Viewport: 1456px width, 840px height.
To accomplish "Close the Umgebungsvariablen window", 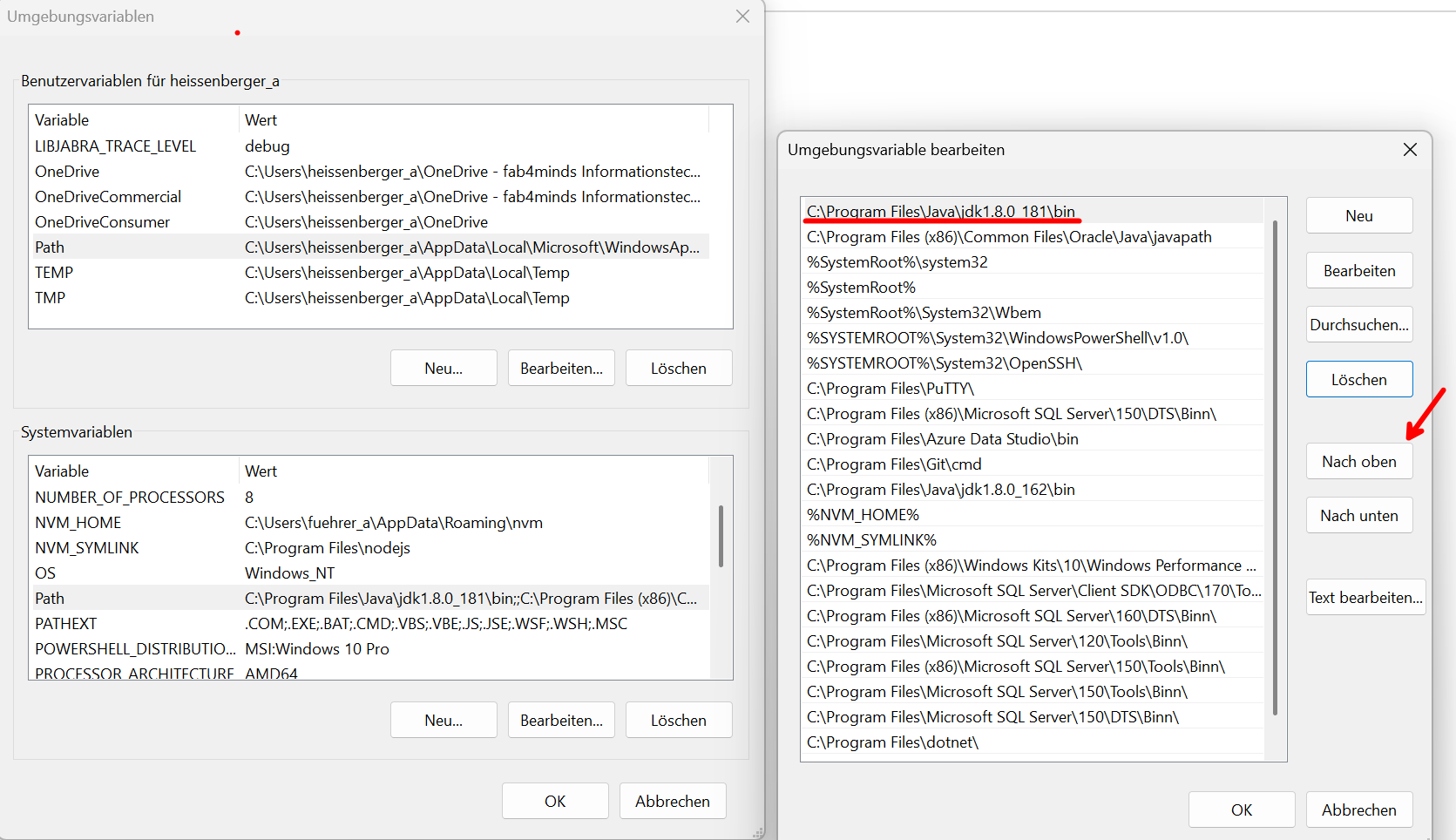I will click(742, 17).
